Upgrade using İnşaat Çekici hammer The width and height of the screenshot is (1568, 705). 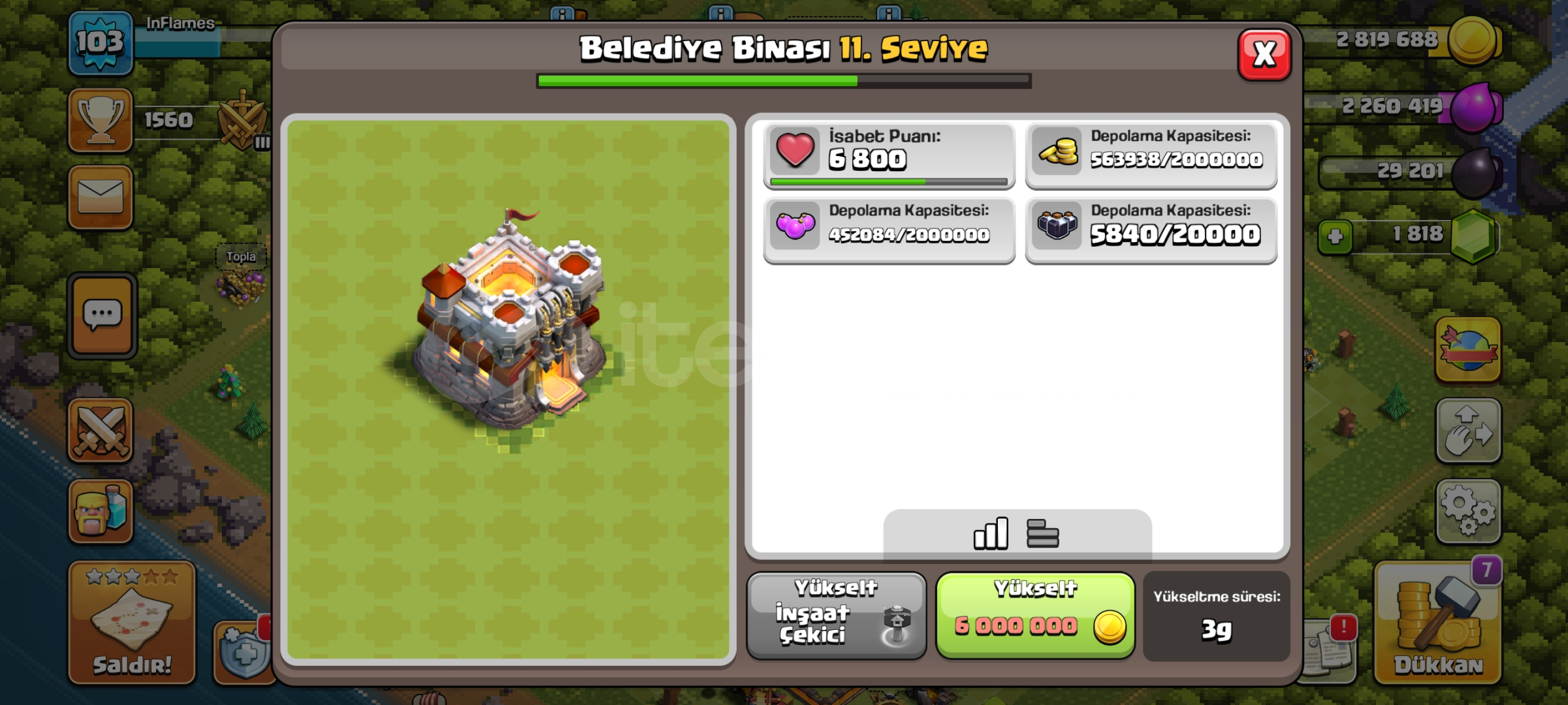tap(837, 616)
